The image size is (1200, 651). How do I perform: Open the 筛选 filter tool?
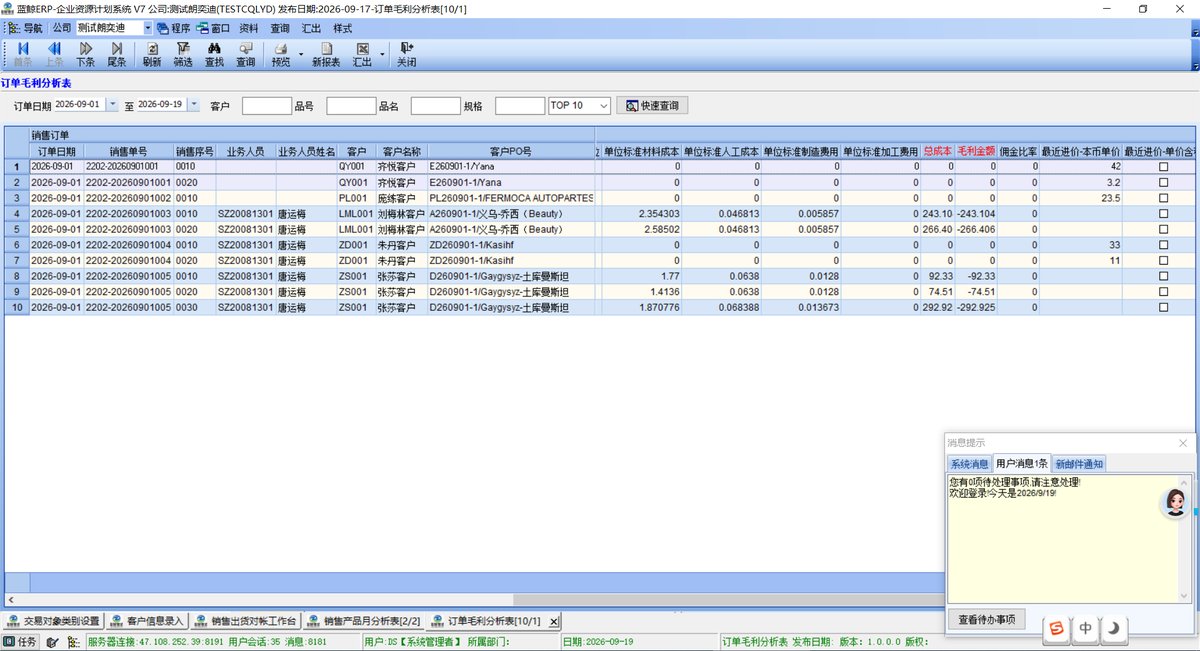[x=183, y=53]
